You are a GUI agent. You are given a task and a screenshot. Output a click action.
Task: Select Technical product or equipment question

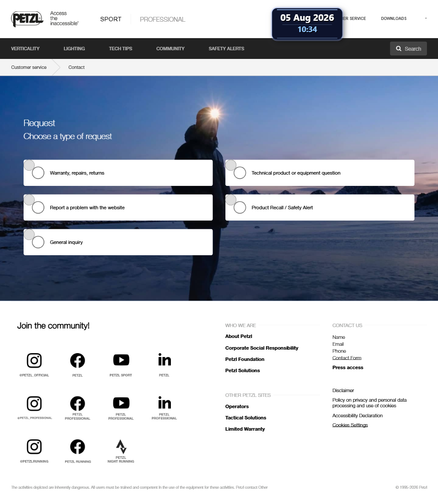[320, 173]
